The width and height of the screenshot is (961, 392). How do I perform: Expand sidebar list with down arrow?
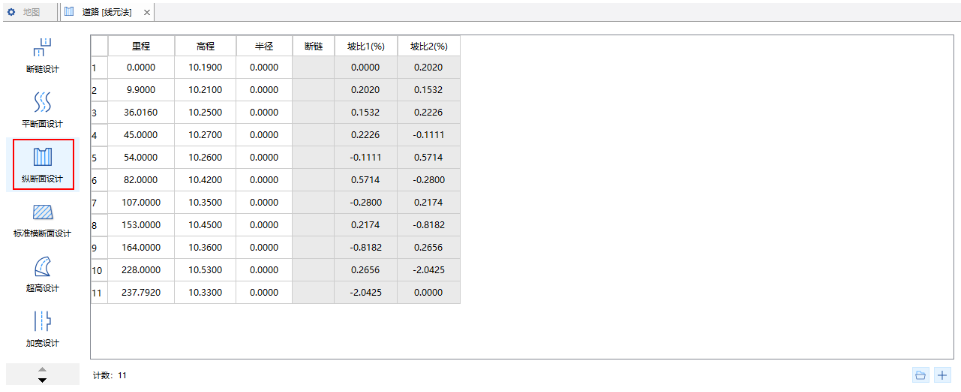coord(42,380)
